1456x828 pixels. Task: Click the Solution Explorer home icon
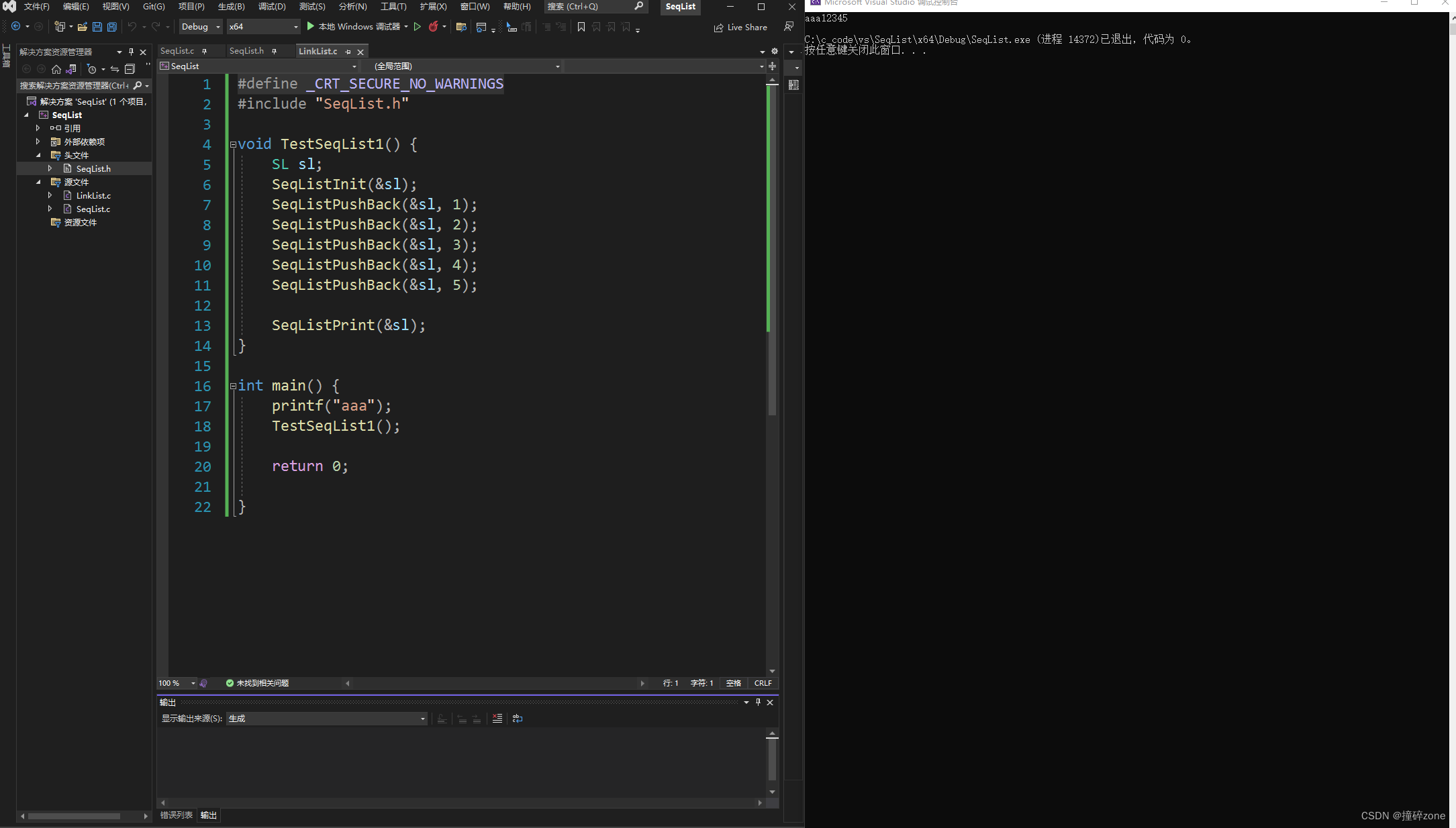coord(56,69)
